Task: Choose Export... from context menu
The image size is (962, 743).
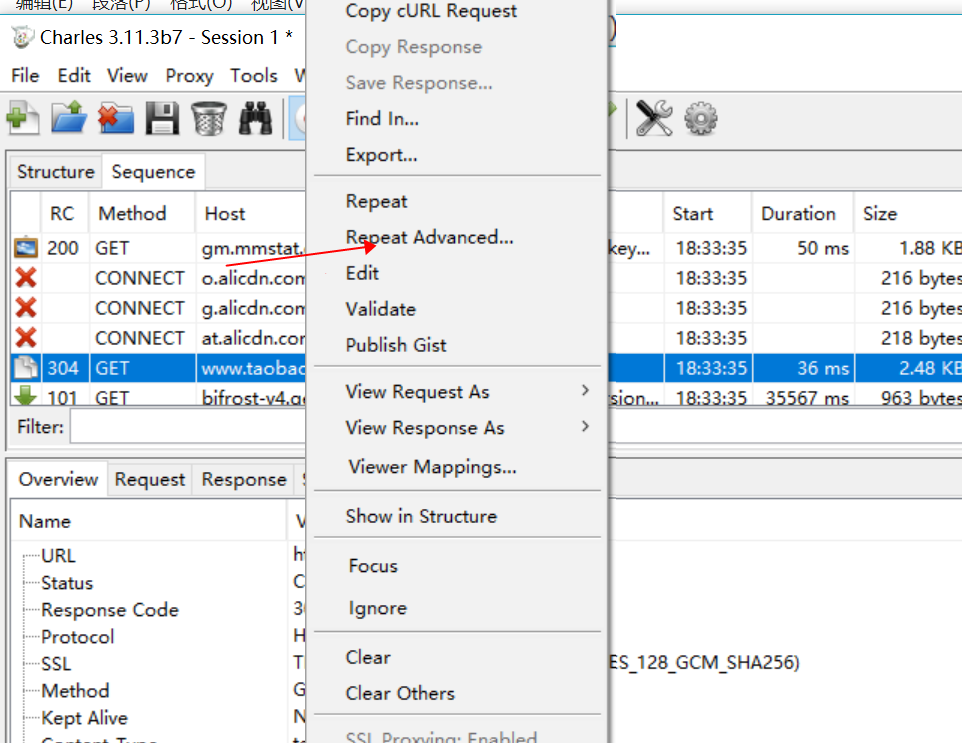Action: pos(381,155)
